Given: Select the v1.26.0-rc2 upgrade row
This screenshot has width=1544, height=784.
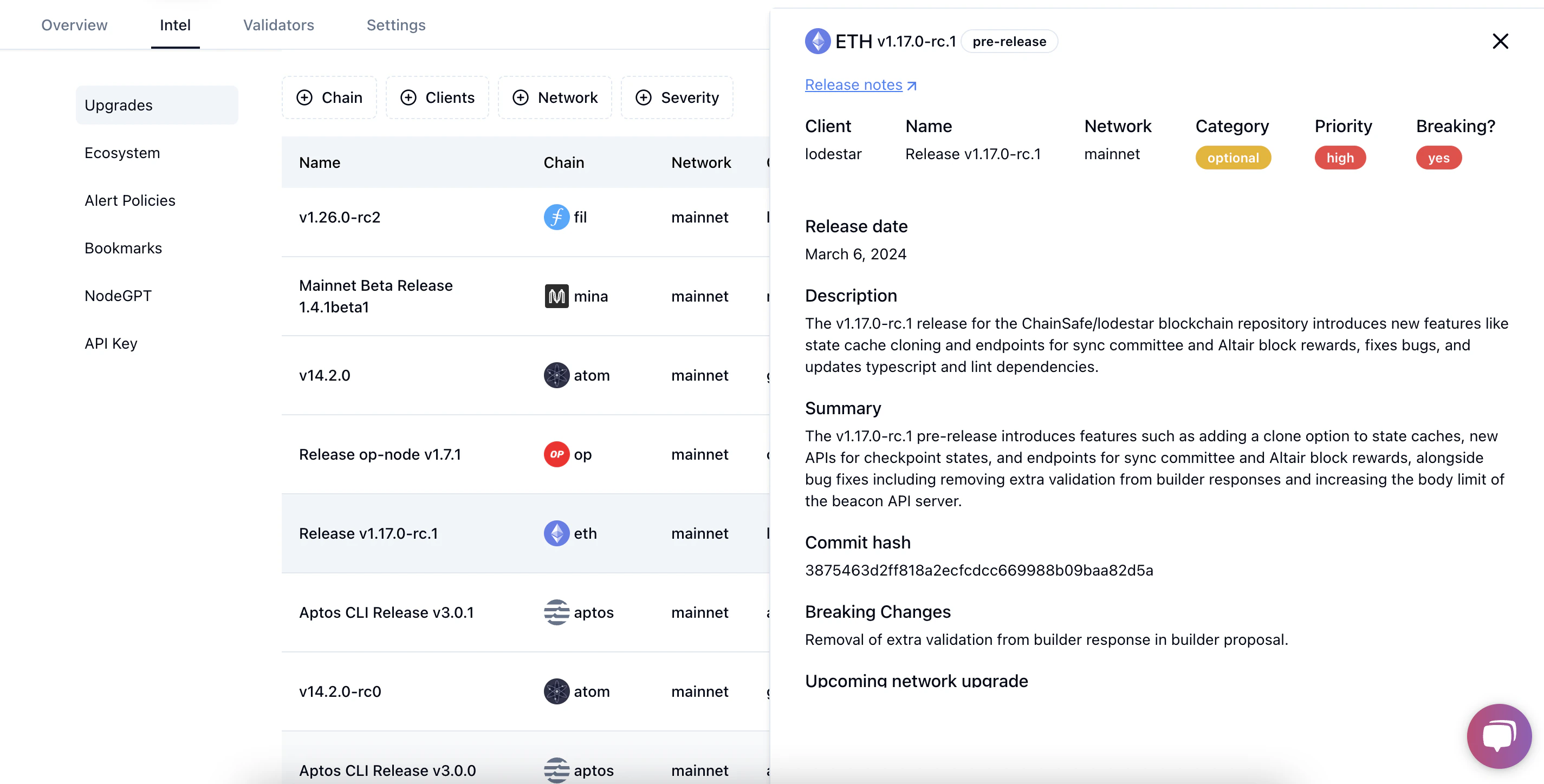Looking at the screenshot, I should click(525, 218).
